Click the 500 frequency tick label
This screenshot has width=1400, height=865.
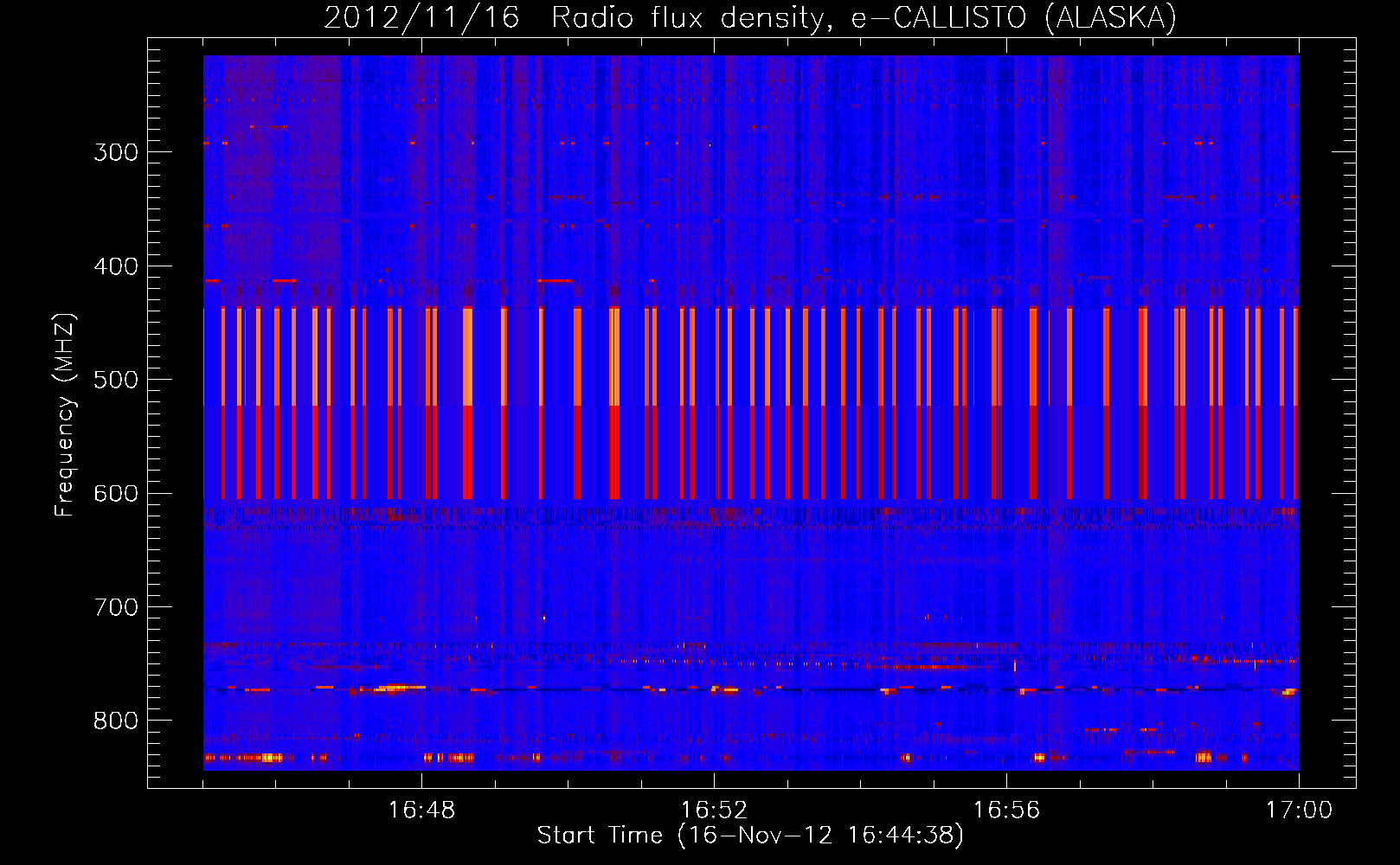[x=116, y=380]
